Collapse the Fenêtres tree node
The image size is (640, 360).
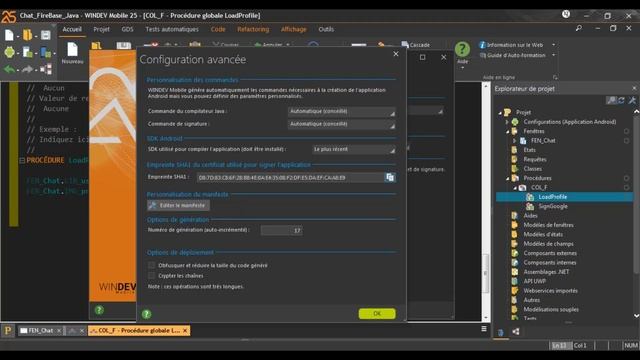pyautogui.click(x=507, y=131)
